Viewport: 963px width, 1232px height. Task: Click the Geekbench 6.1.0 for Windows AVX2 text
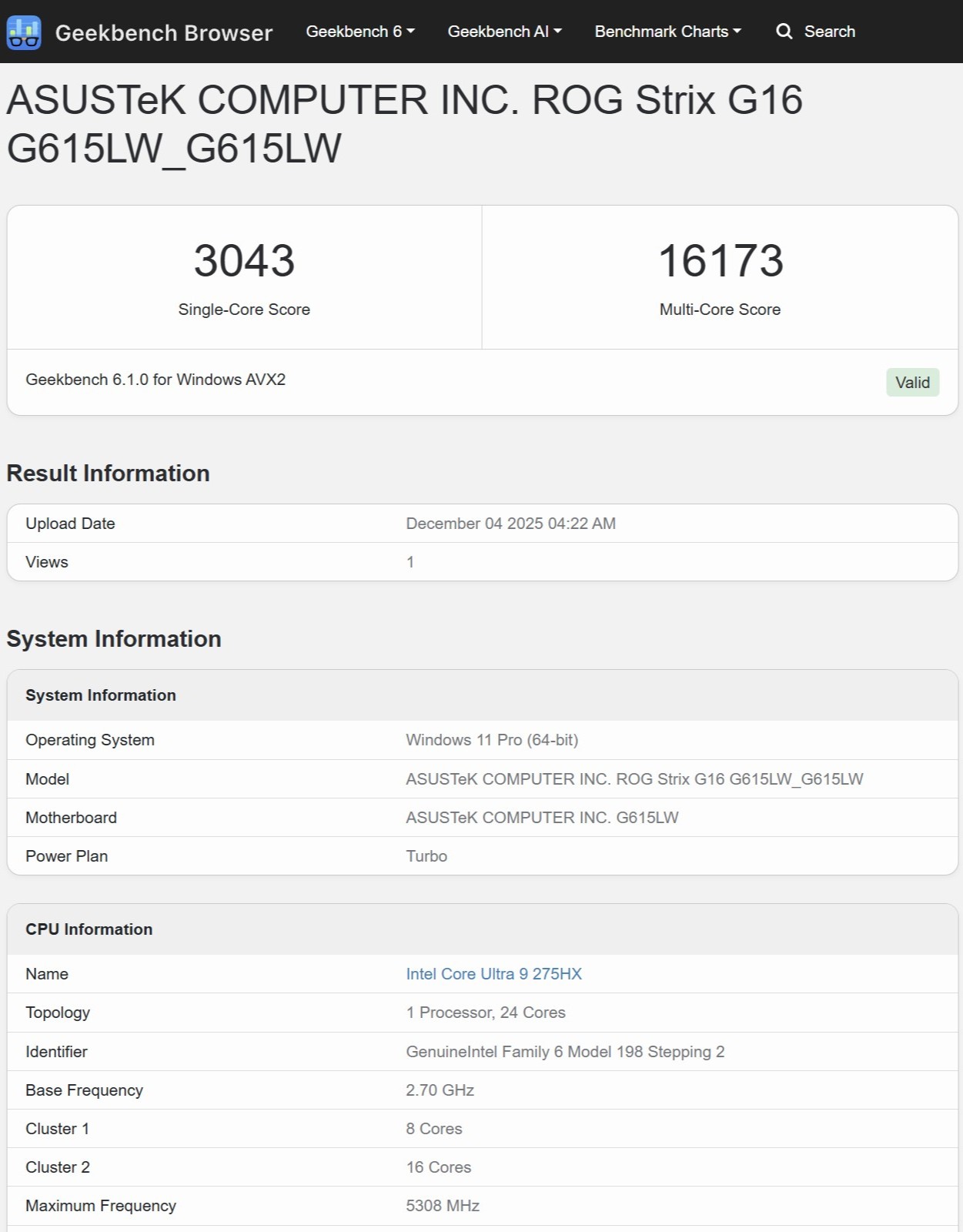tap(155, 380)
